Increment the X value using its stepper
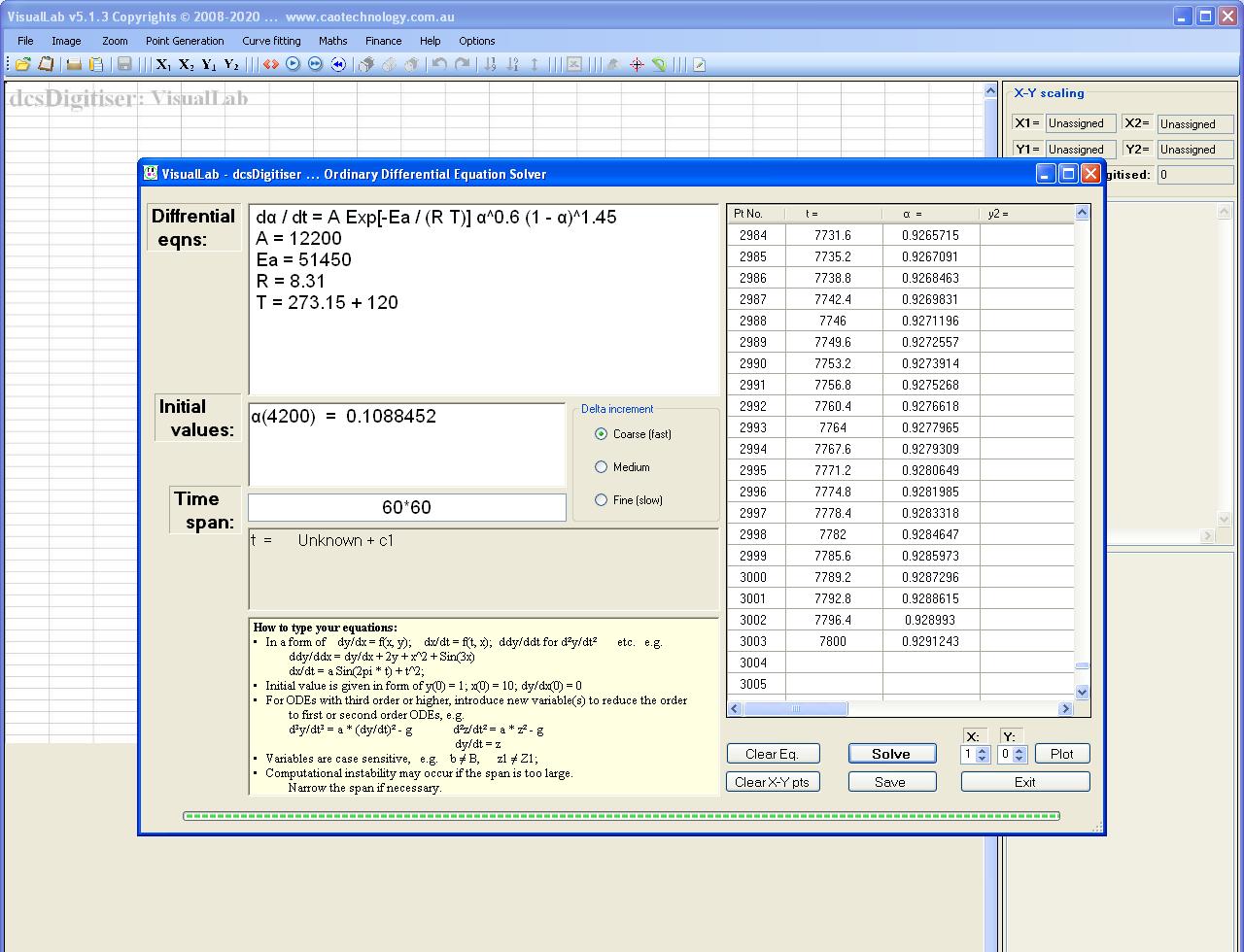The height and width of the screenshot is (952, 1244). coord(983,750)
